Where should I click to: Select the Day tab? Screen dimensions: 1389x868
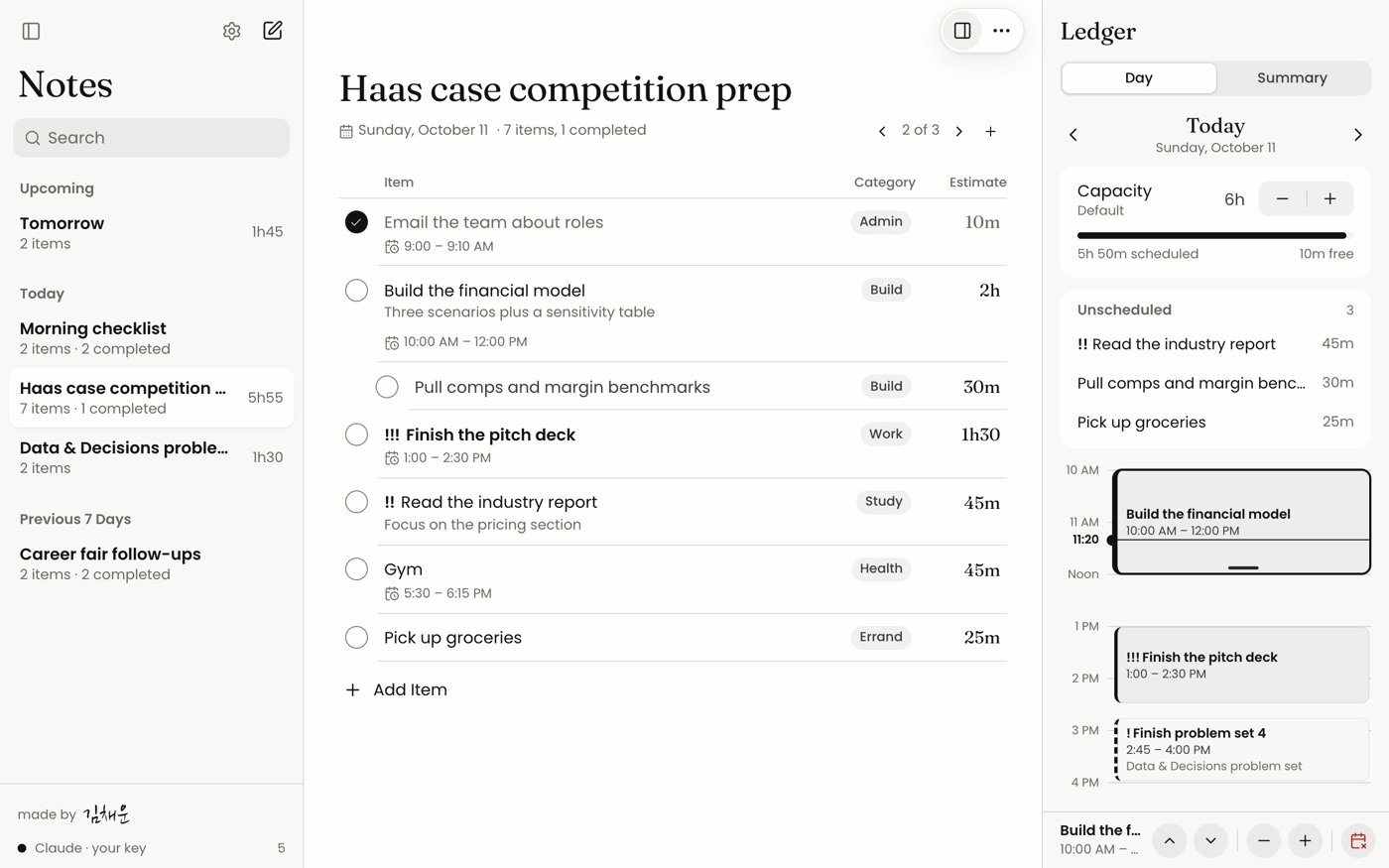coord(1139,78)
